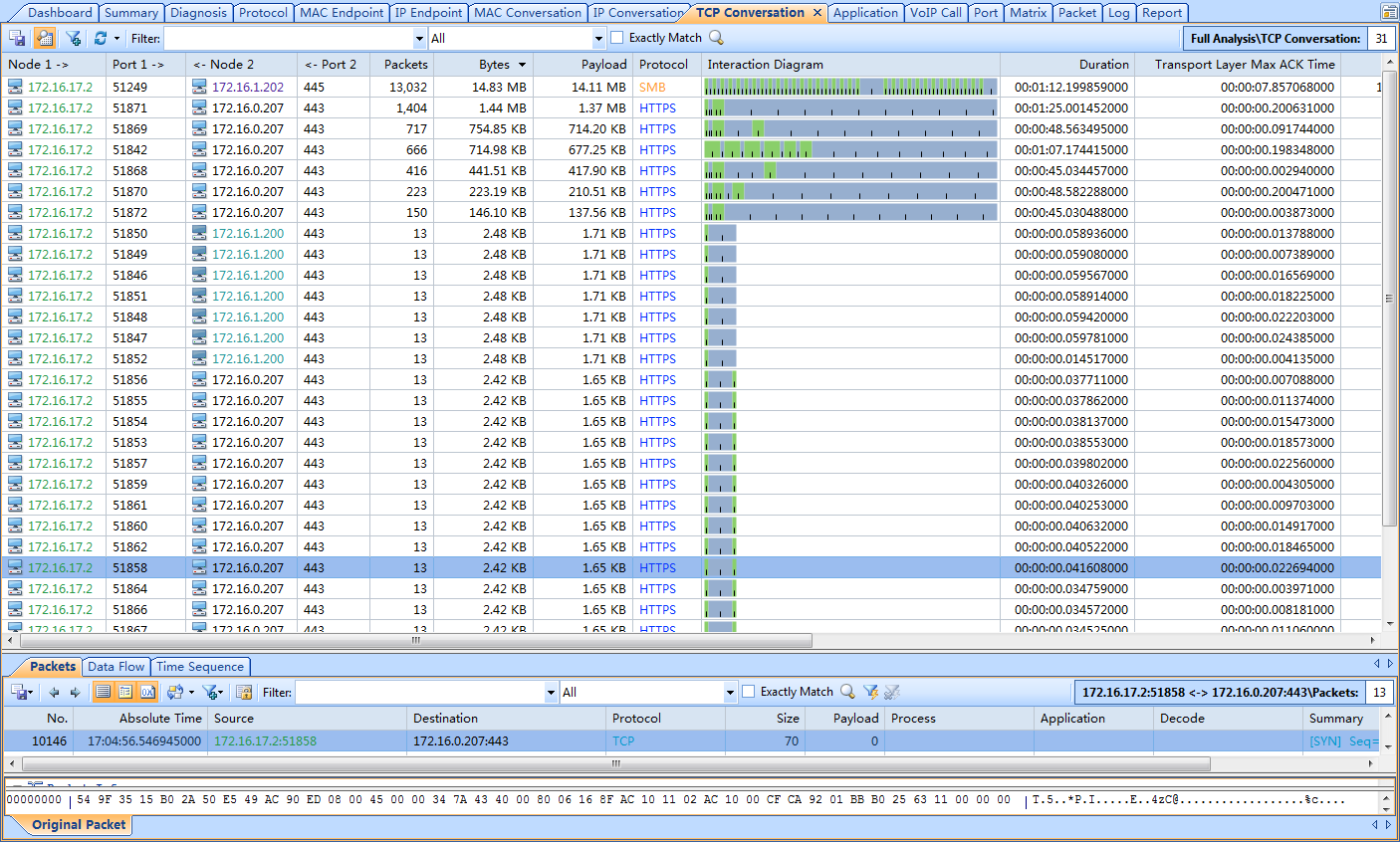Open the refresh interval dropdown arrow
The image size is (1400, 842).
pos(117,39)
